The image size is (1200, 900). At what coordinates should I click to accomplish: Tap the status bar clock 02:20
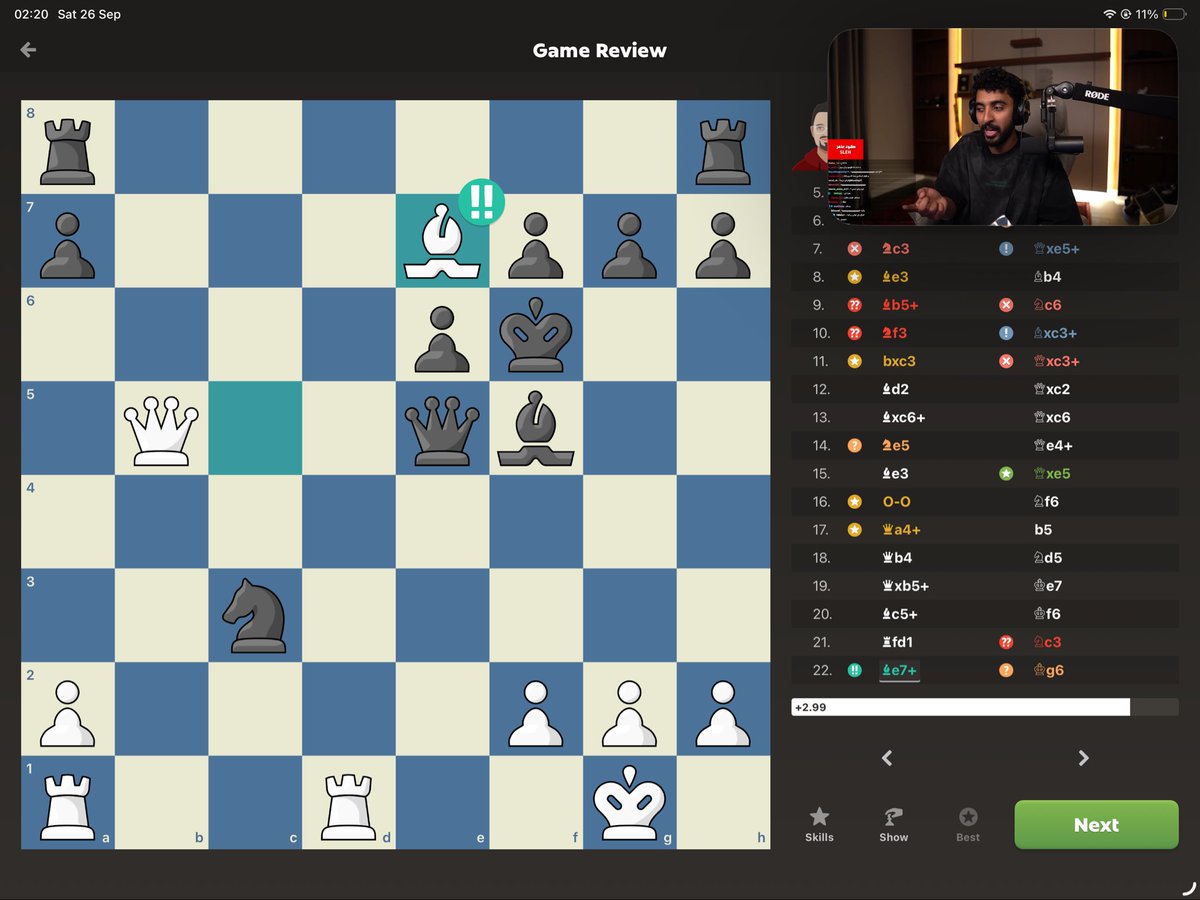30,14
